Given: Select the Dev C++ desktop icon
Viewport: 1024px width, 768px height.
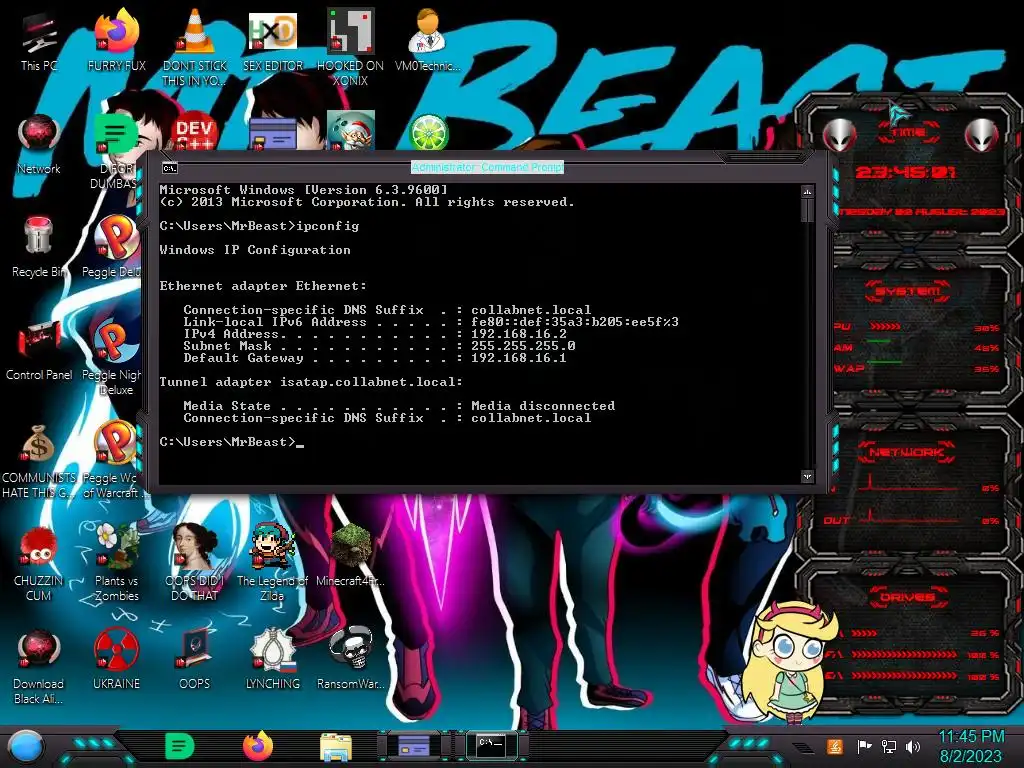Looking at the screenshot, I should pyautogui.click(x=194, y=133).
